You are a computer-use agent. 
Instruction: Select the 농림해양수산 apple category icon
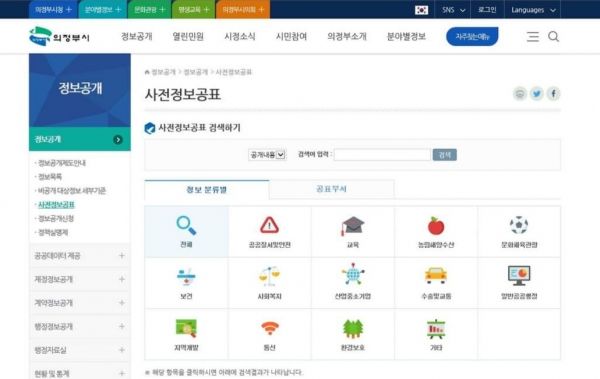pos(436,225)
